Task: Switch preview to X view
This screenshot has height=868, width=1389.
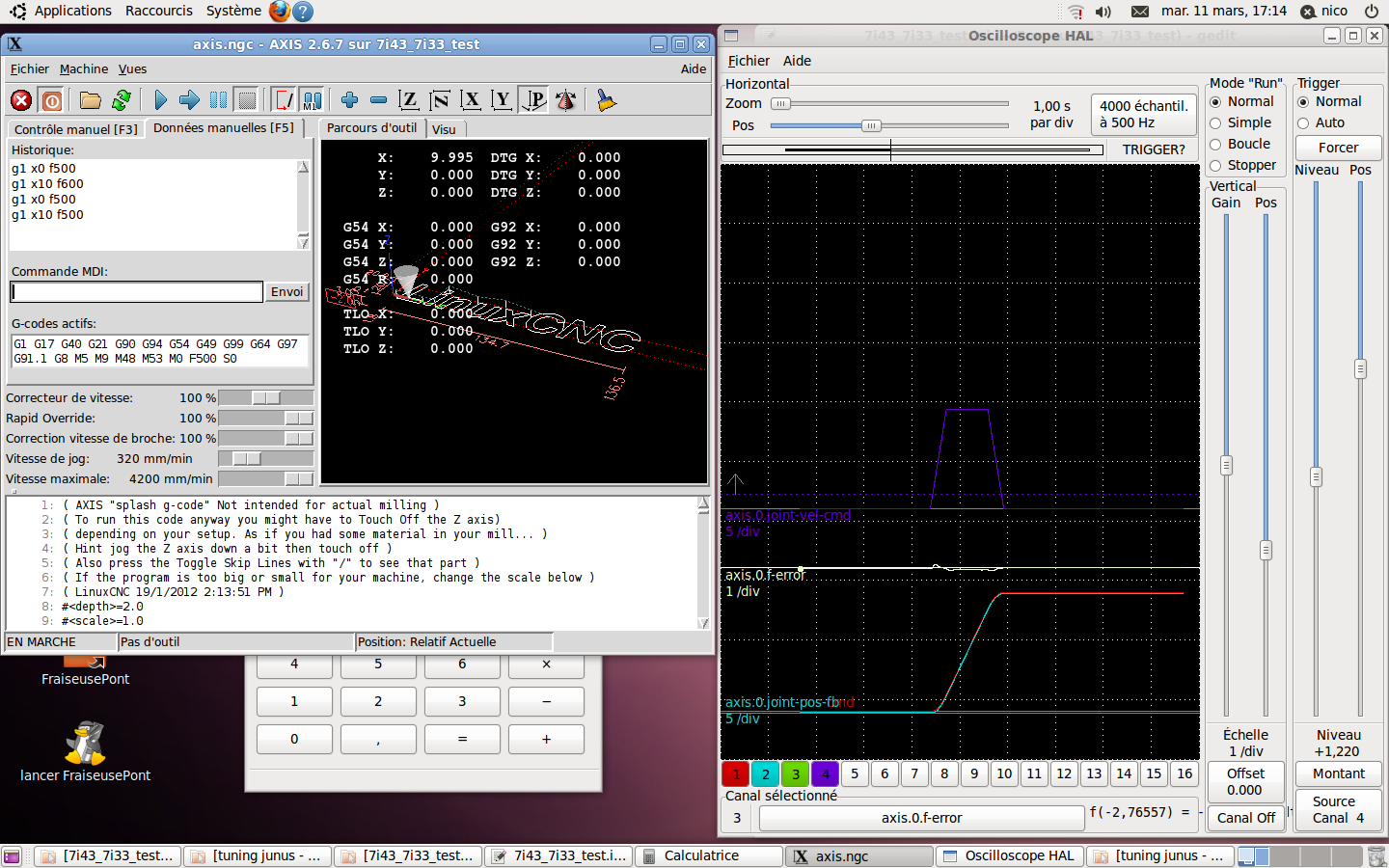Action: click(471, 100)
